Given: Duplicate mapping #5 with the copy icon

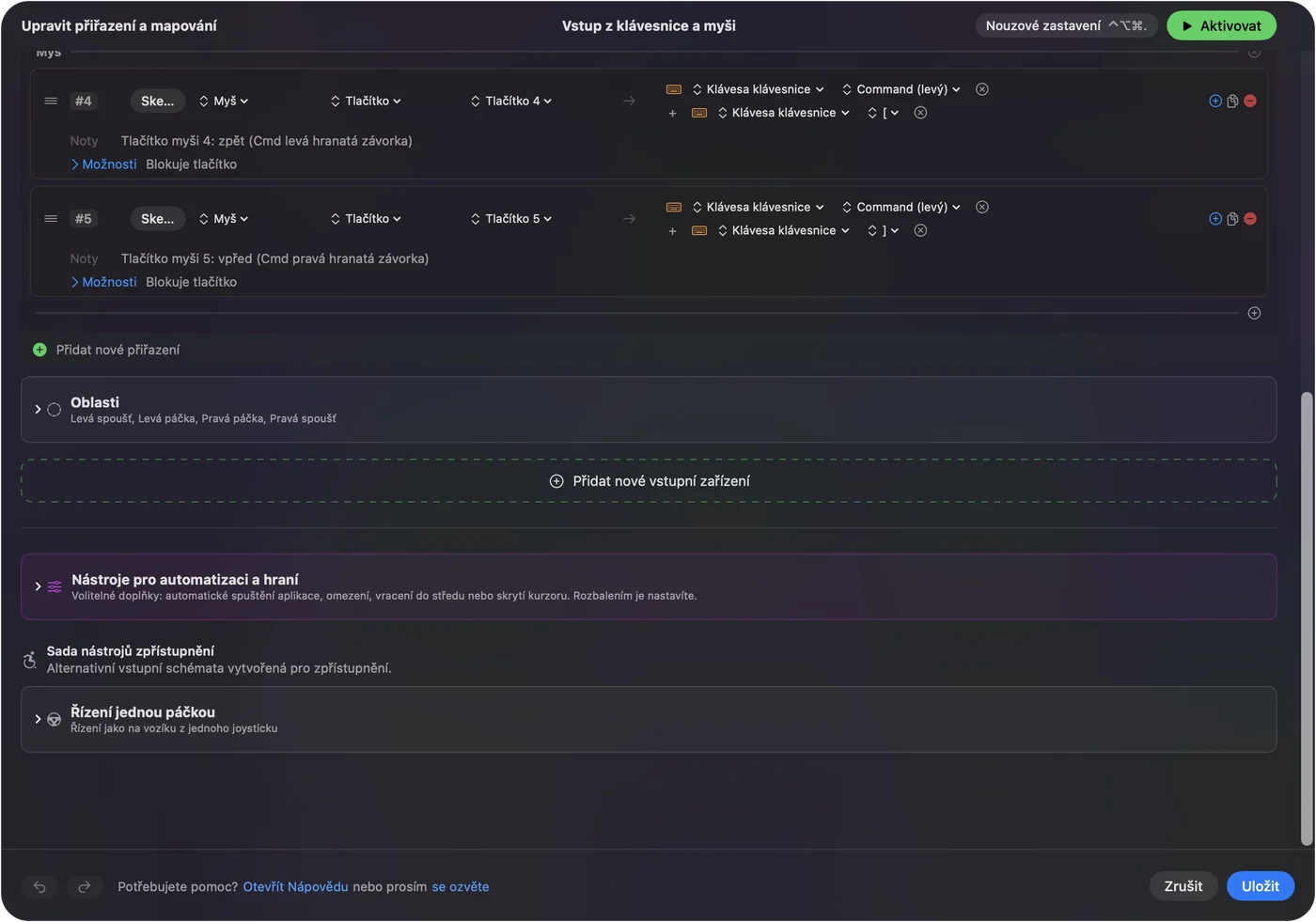Looking at the screenshot, I should (x=1232, y=218).
